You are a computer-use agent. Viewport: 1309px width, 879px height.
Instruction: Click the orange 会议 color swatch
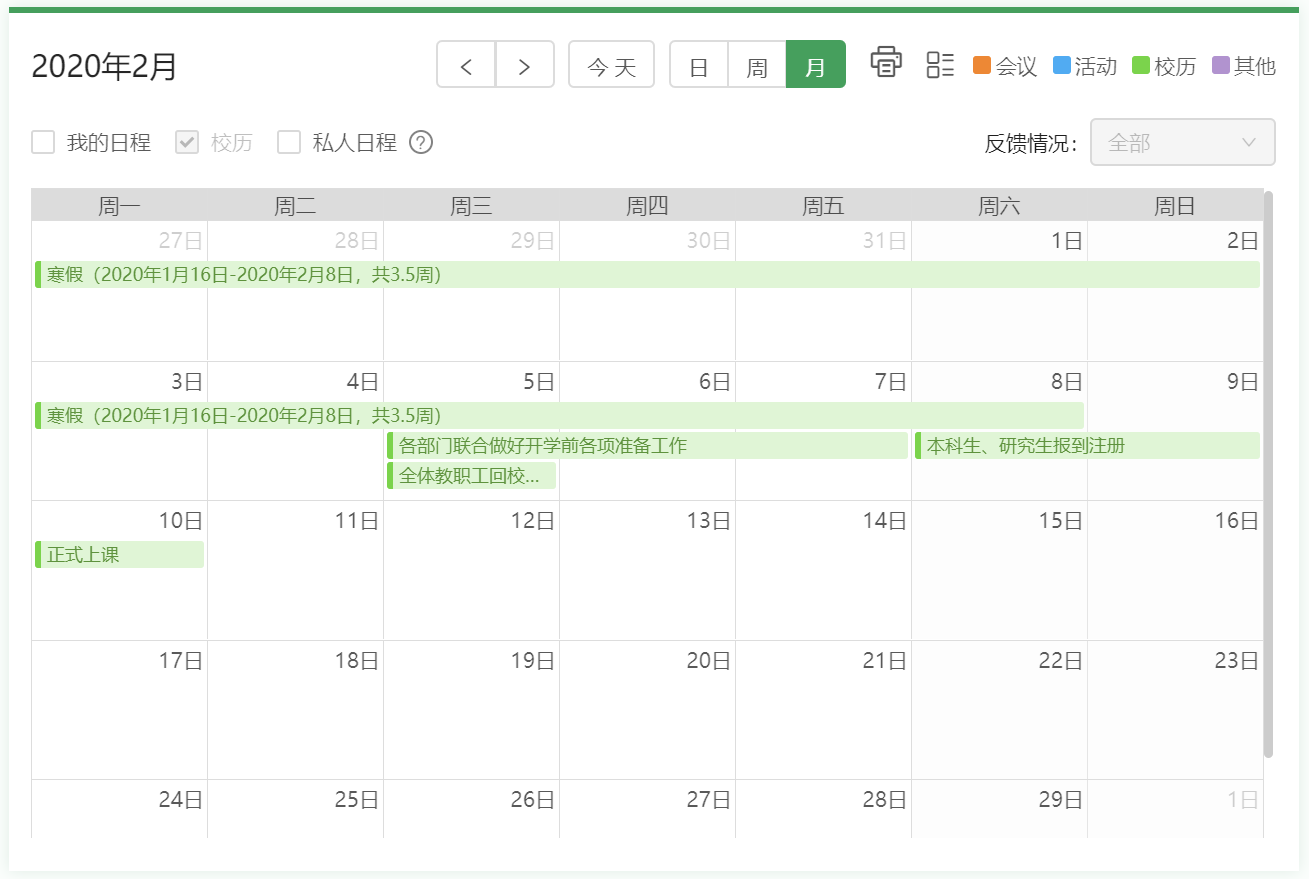point(981,66)
